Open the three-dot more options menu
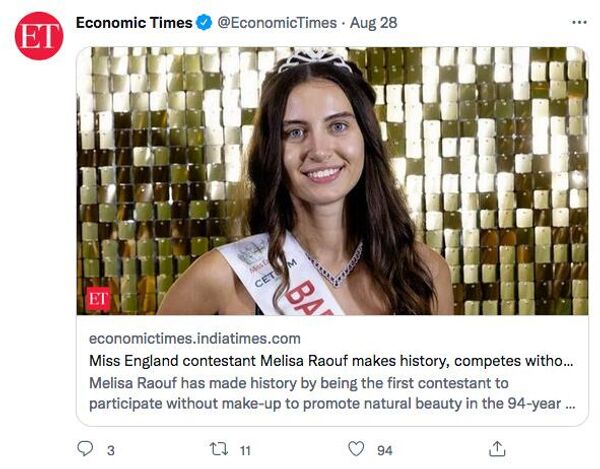The height and width of the screenshot is (469, 600). coord(578,22)
